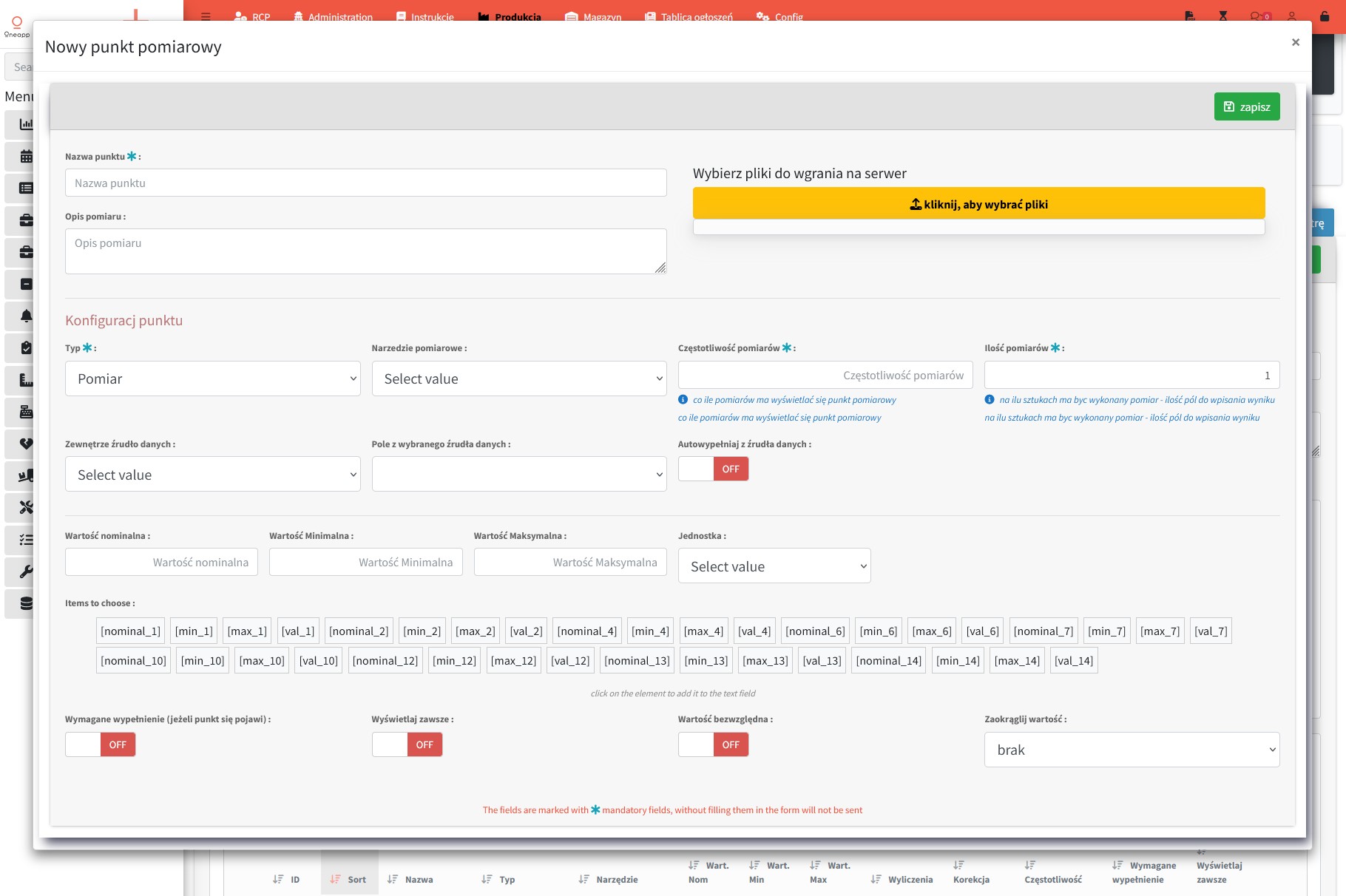Toggle Wartość bezwzględna switch
Screen dimensions: 1346x896
714,744
